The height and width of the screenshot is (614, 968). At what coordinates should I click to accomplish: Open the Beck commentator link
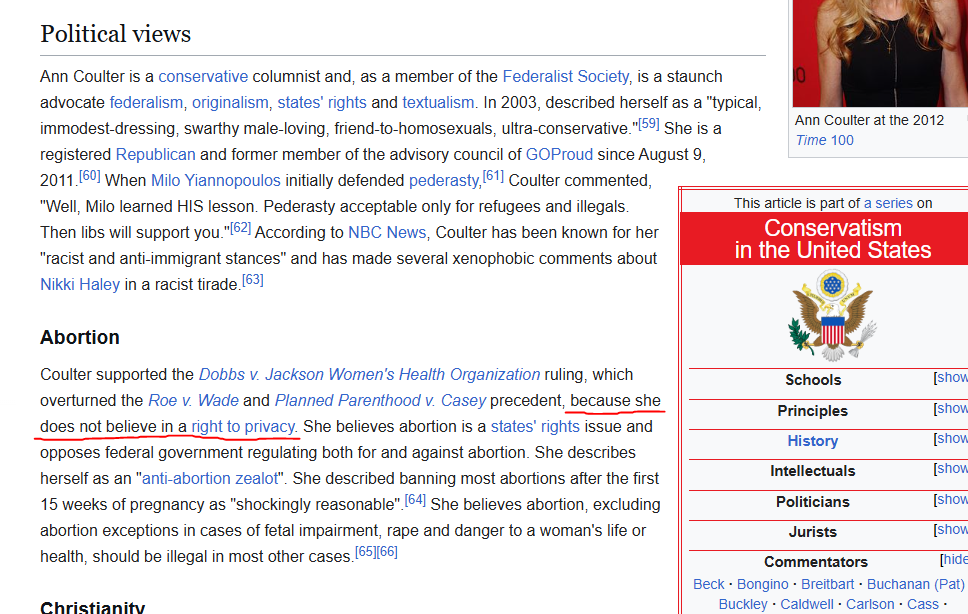[708, 584]
